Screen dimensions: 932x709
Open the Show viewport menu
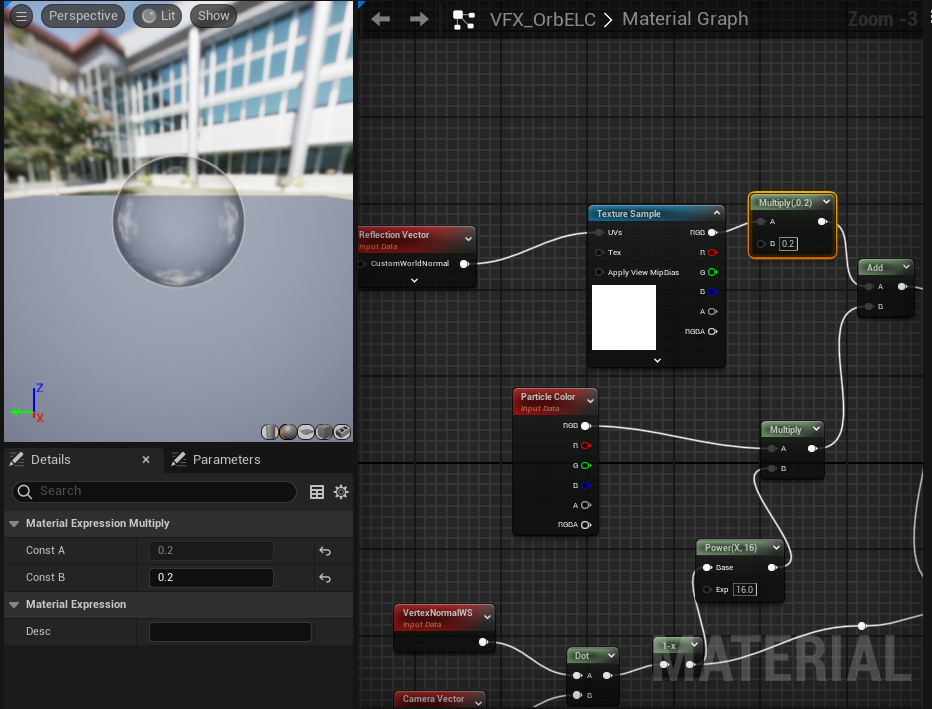[x=213, y=15]
